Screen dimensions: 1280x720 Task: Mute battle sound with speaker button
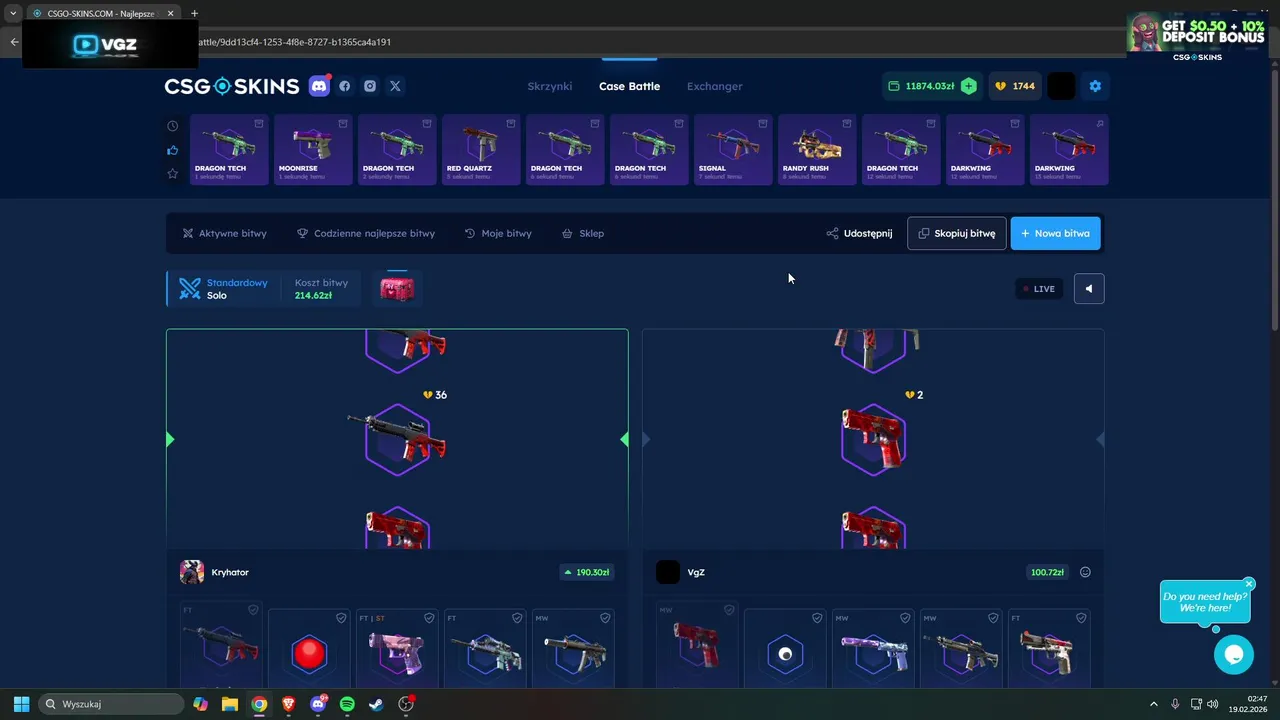click(x=1089, y=289)
